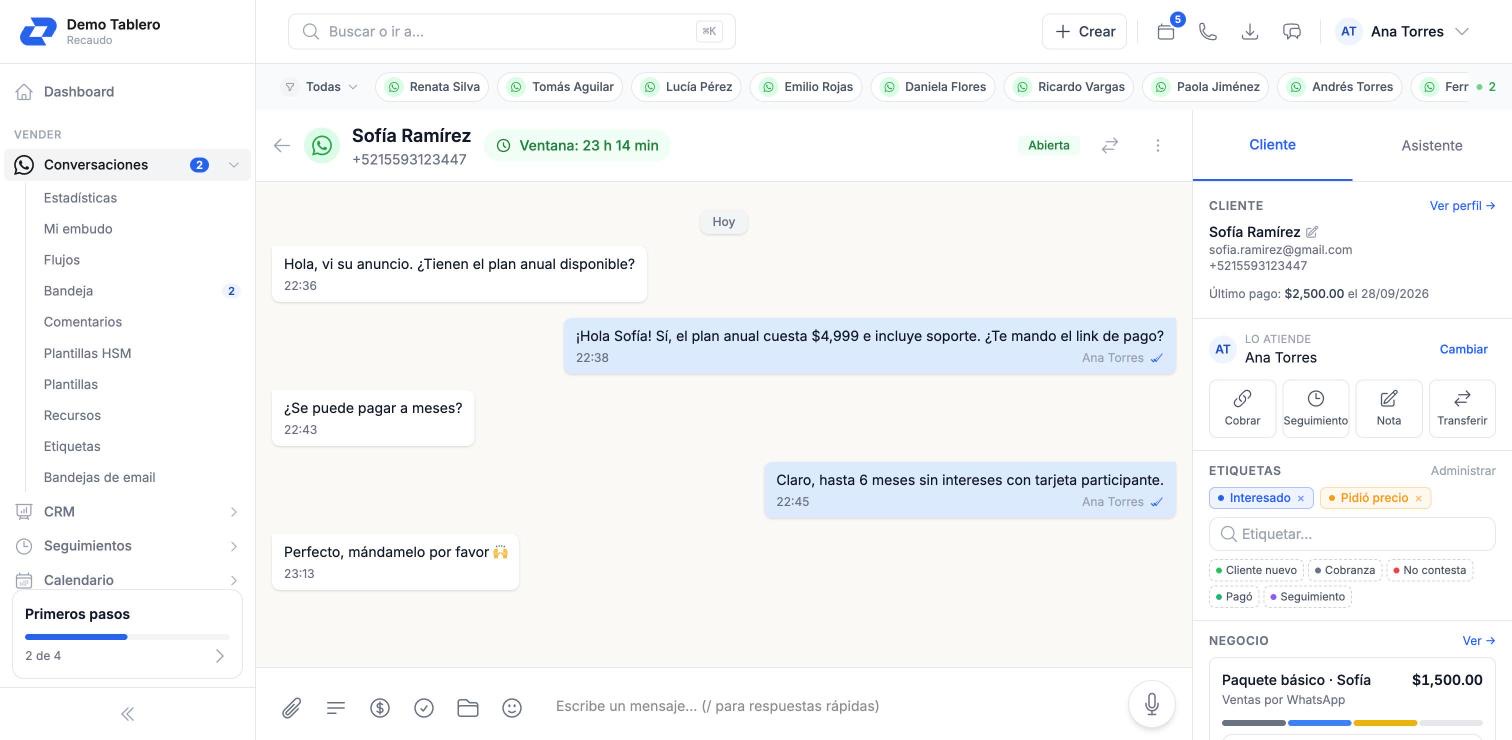
Task: Expand the CRM sidebar section
Action: 234,512
